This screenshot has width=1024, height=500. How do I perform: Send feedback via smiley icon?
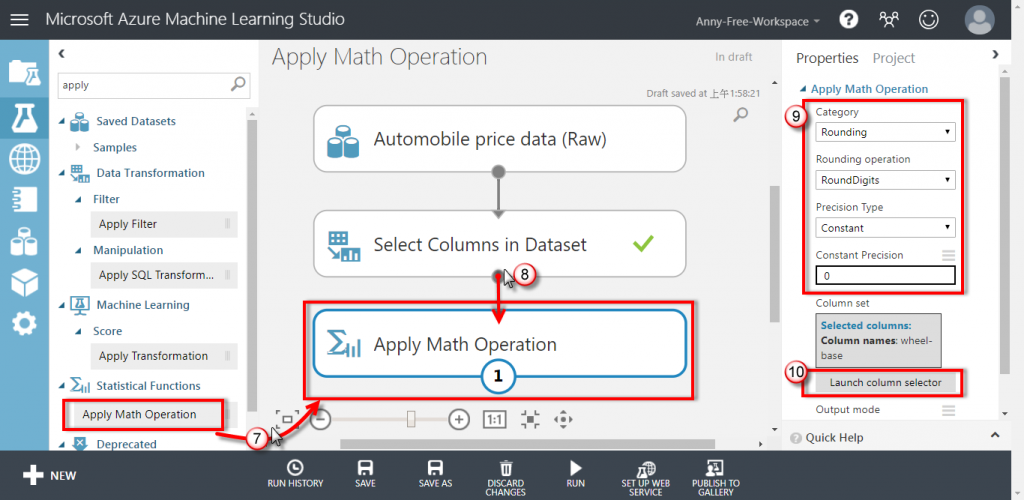(928, 20)
